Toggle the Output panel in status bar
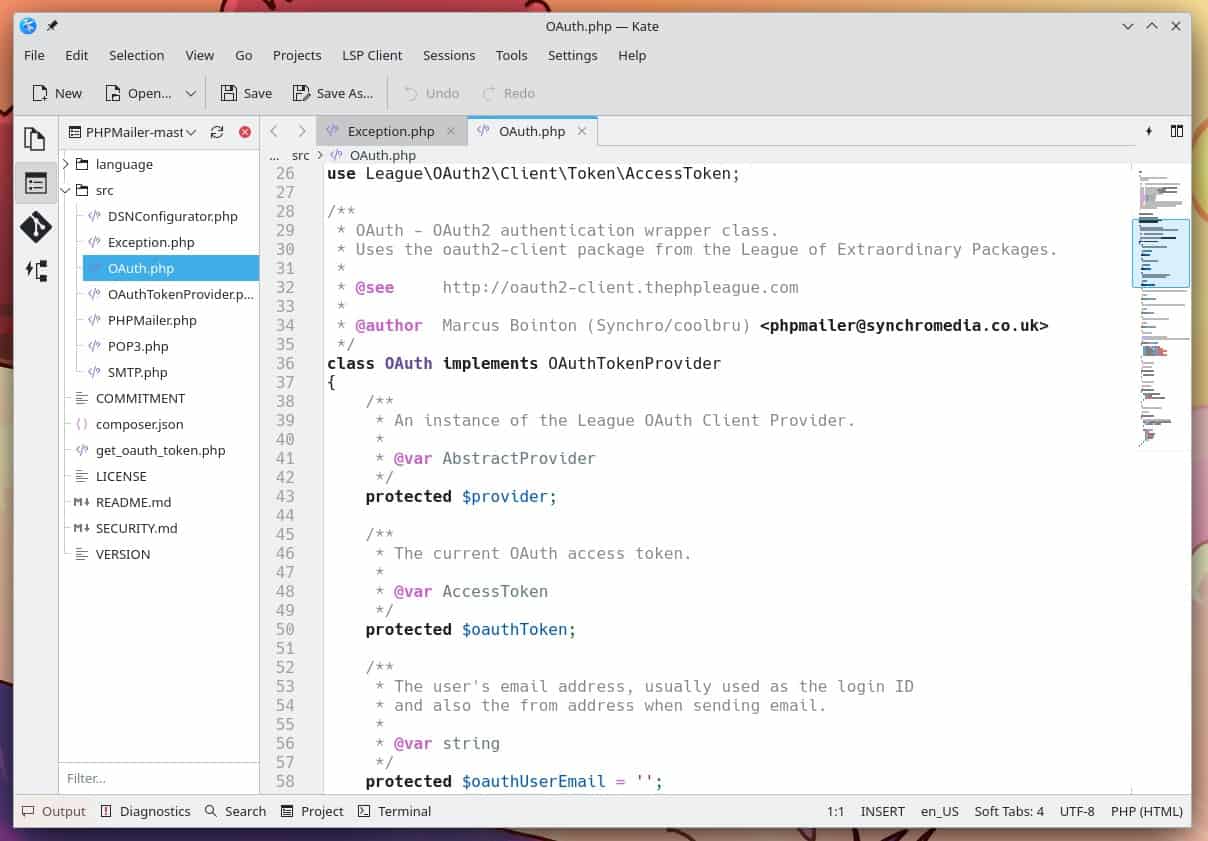 tap(54, 811)
